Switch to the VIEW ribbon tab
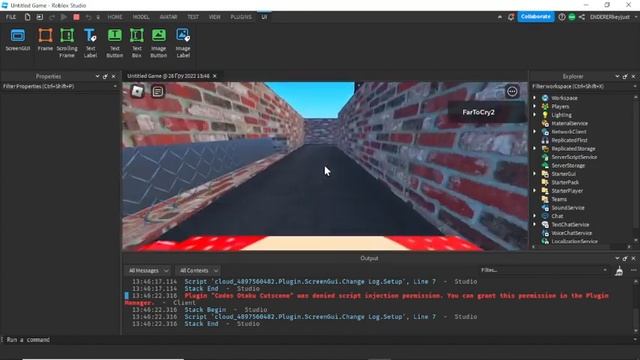Image resolution: width=640 pixels, height=360 pixels. click(x=214, y=17)
